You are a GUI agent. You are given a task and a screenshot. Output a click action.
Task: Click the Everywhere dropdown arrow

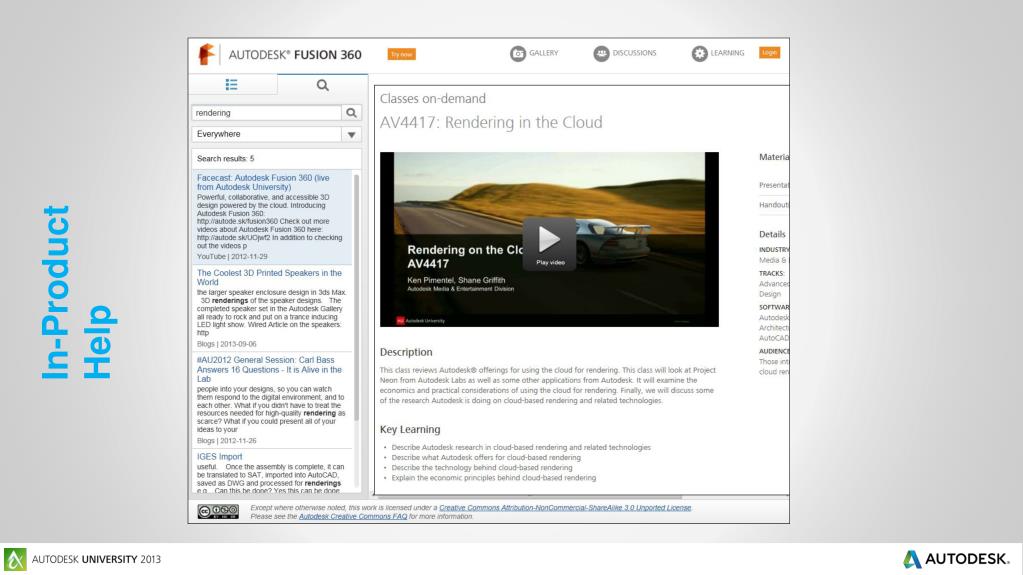pos(351,134)
